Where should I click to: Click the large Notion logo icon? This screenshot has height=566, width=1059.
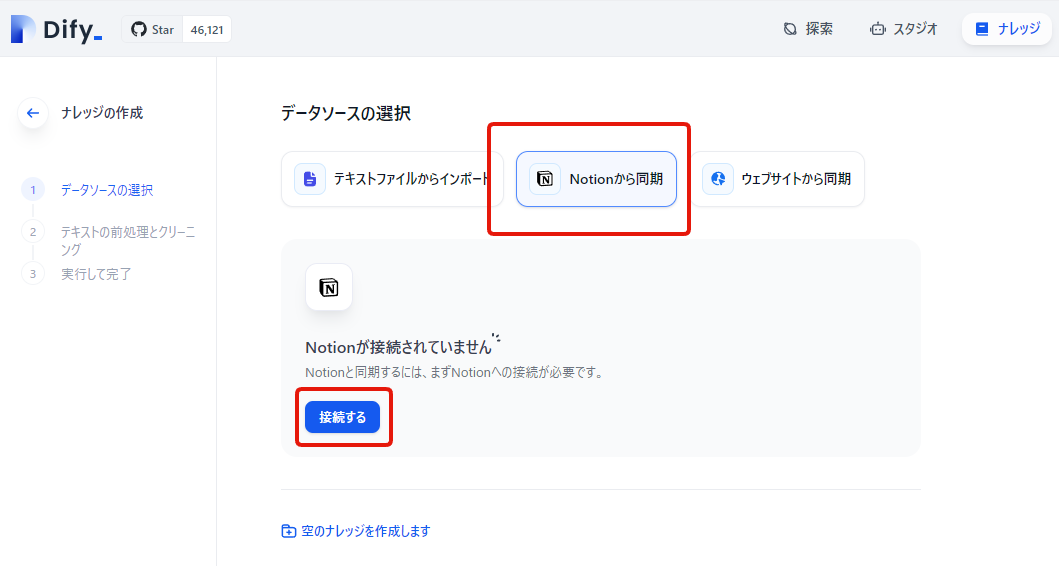click(x=329, y=287)
